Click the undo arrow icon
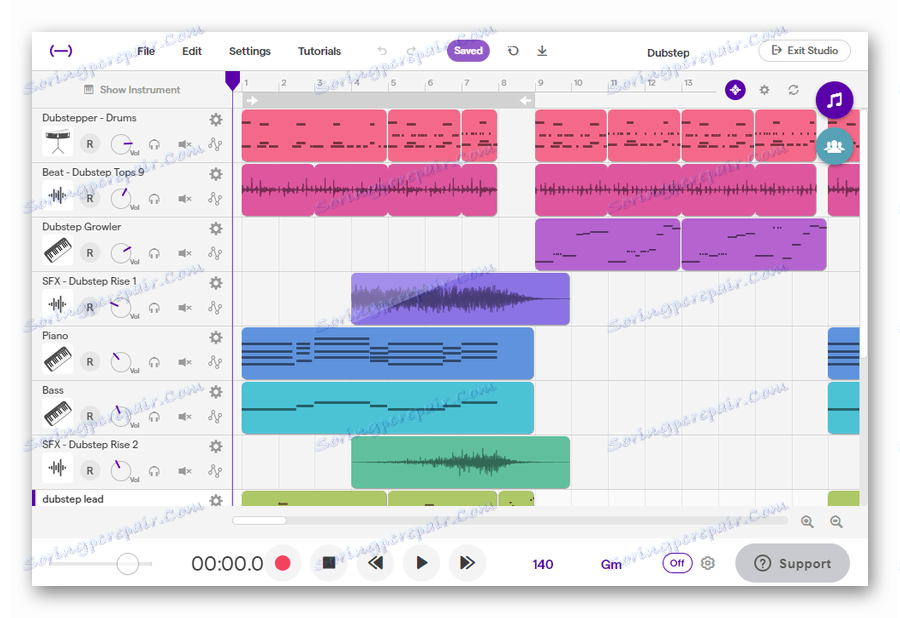Image resolution: width=900 pixels, height=618 pixels. [x=382, y=50]
